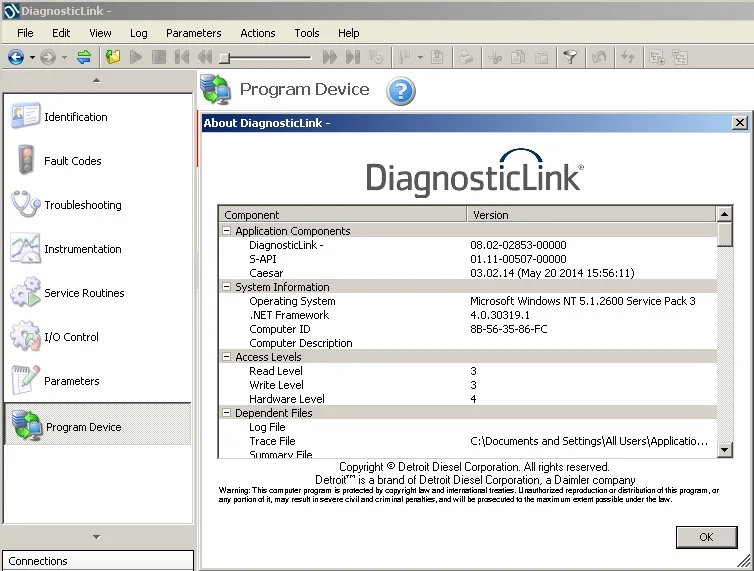Image resolution: width=754 pixels, height=571 pixels.
Task: Open the Parameters menu in menu bar
Action: [x=193, y=33]
